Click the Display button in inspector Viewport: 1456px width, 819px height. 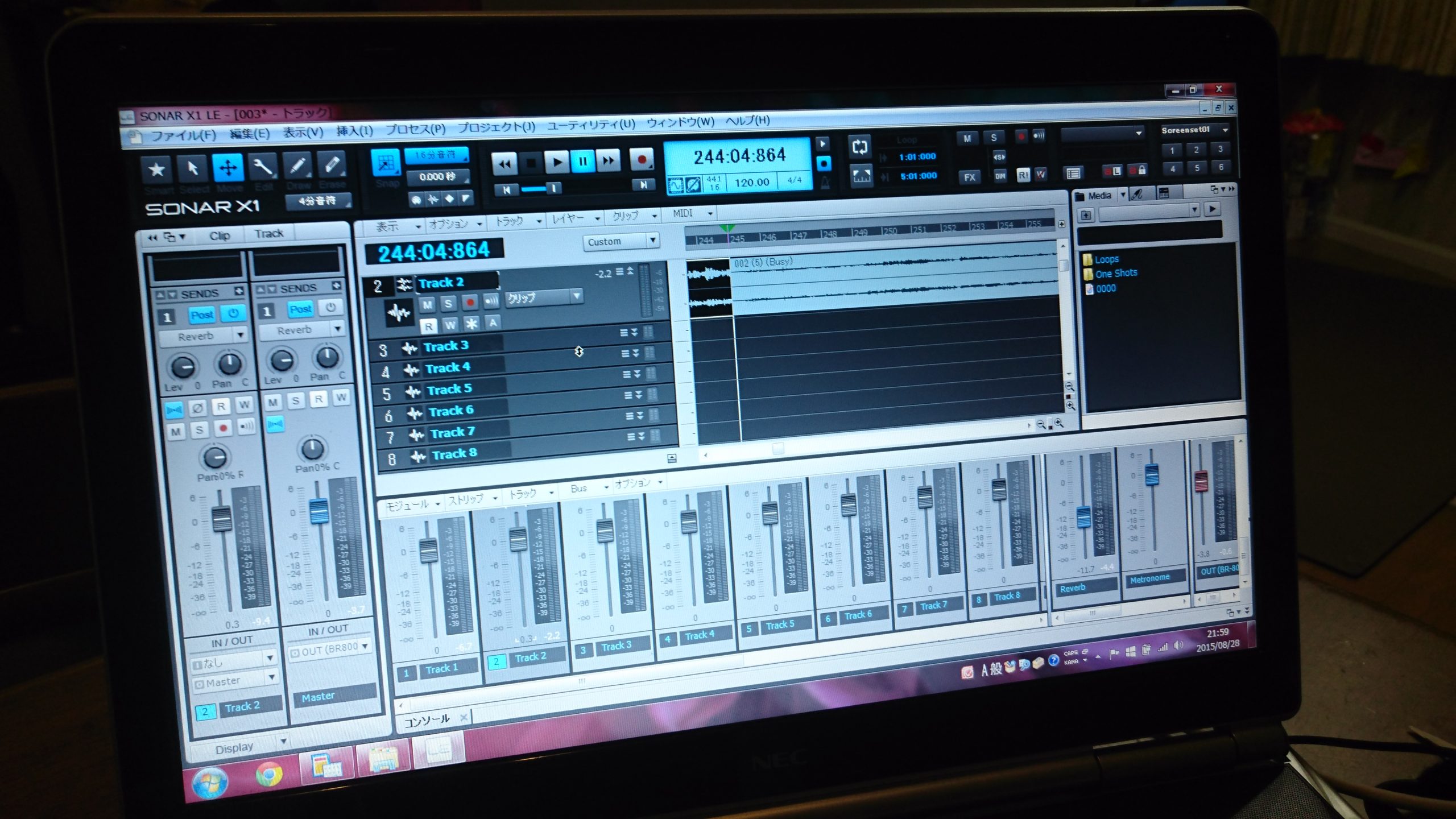coord(235,747)
